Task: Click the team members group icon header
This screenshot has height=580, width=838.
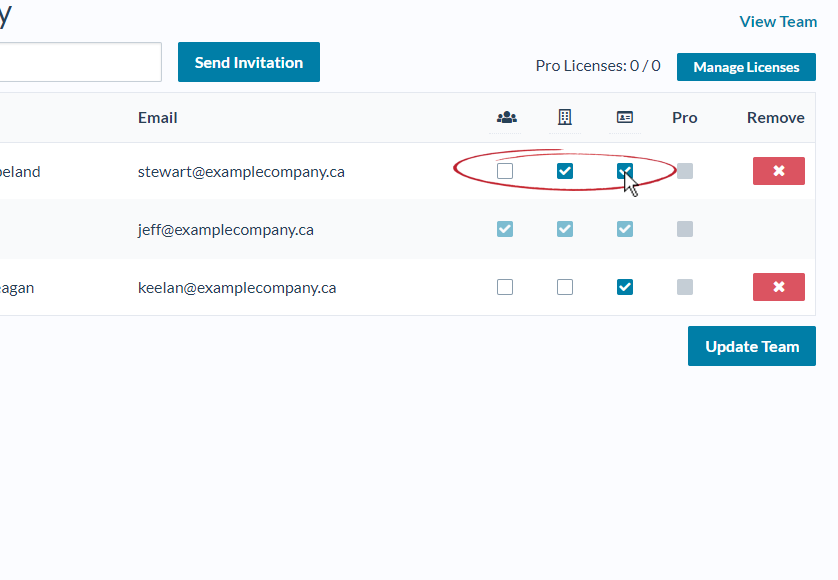Action: click(506, 117)
